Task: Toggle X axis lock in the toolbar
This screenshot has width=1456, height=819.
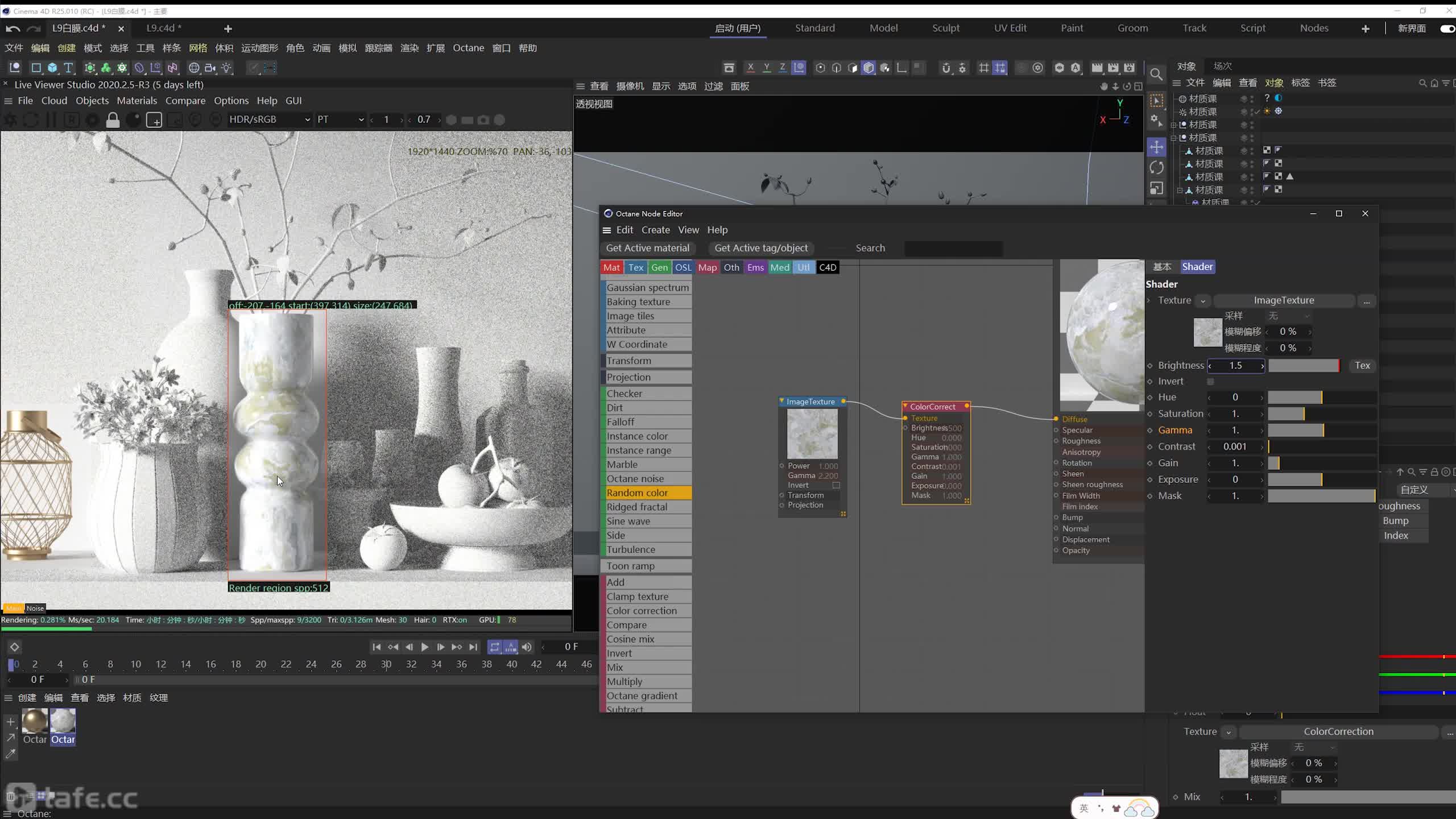Action: click(x=750, y=68)
